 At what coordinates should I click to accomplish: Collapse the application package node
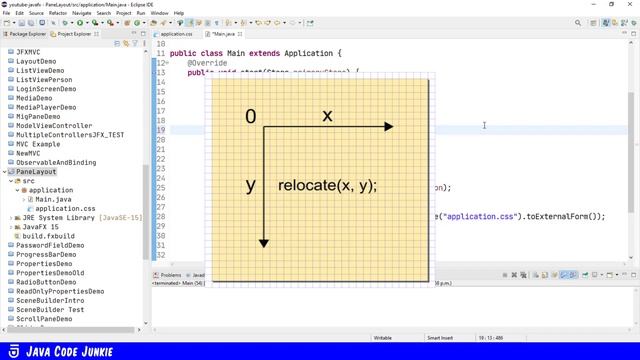point(18,190)
